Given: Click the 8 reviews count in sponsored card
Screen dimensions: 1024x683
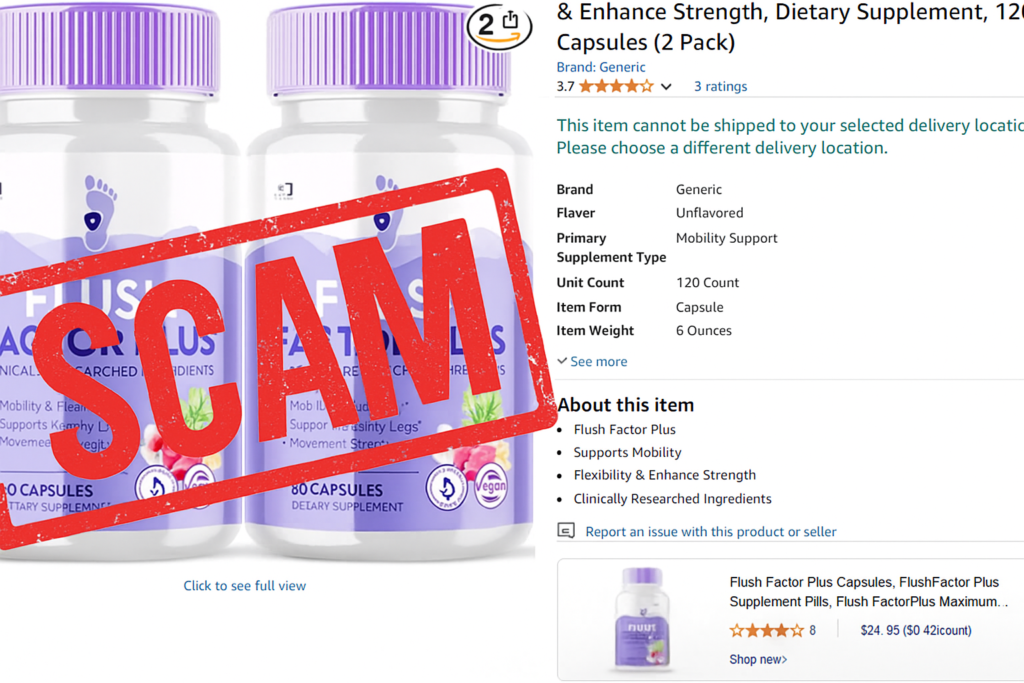Looking at the screenshot, I should click(812, 630).
